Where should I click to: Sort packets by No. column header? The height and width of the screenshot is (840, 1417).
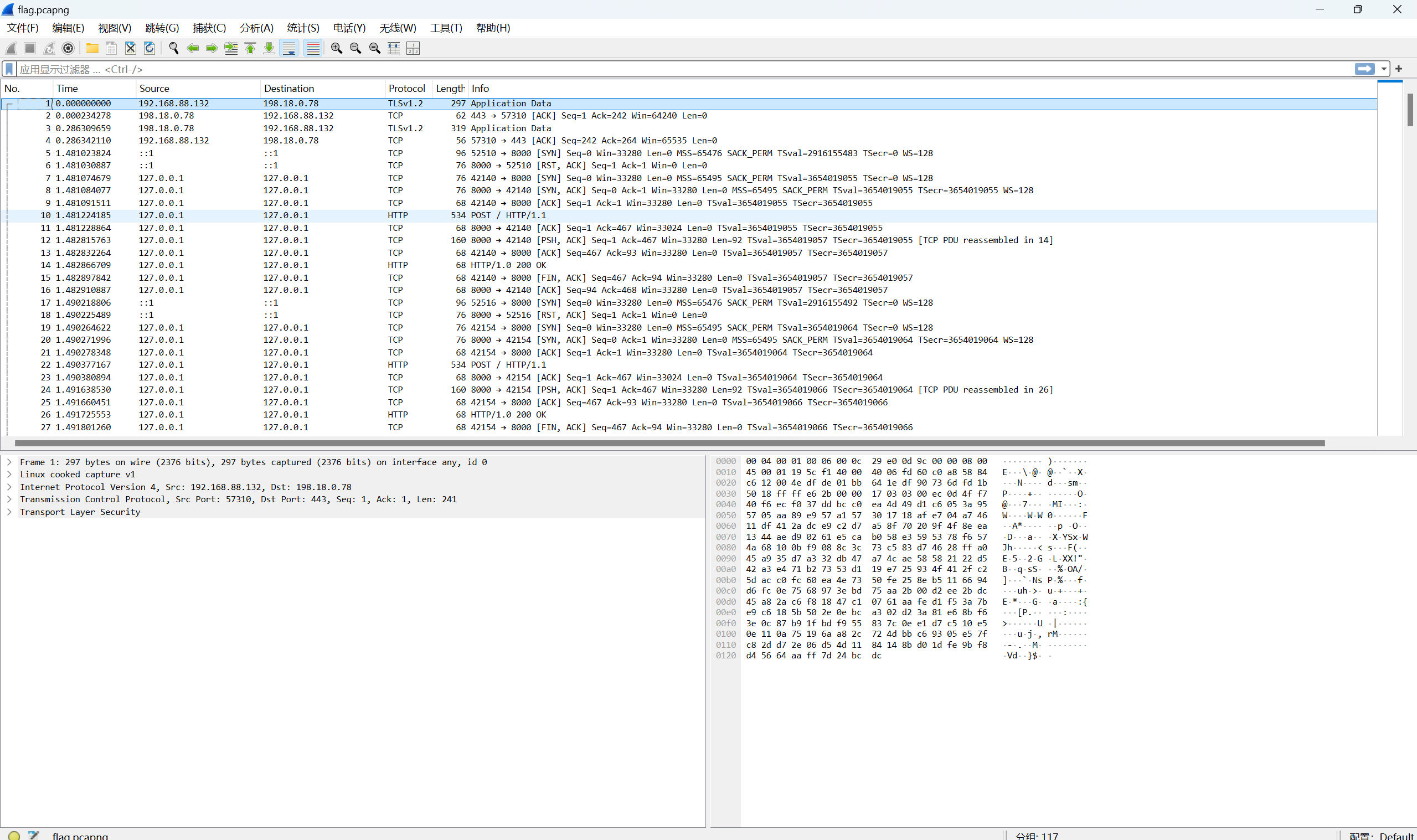click(x=27, y=88)
